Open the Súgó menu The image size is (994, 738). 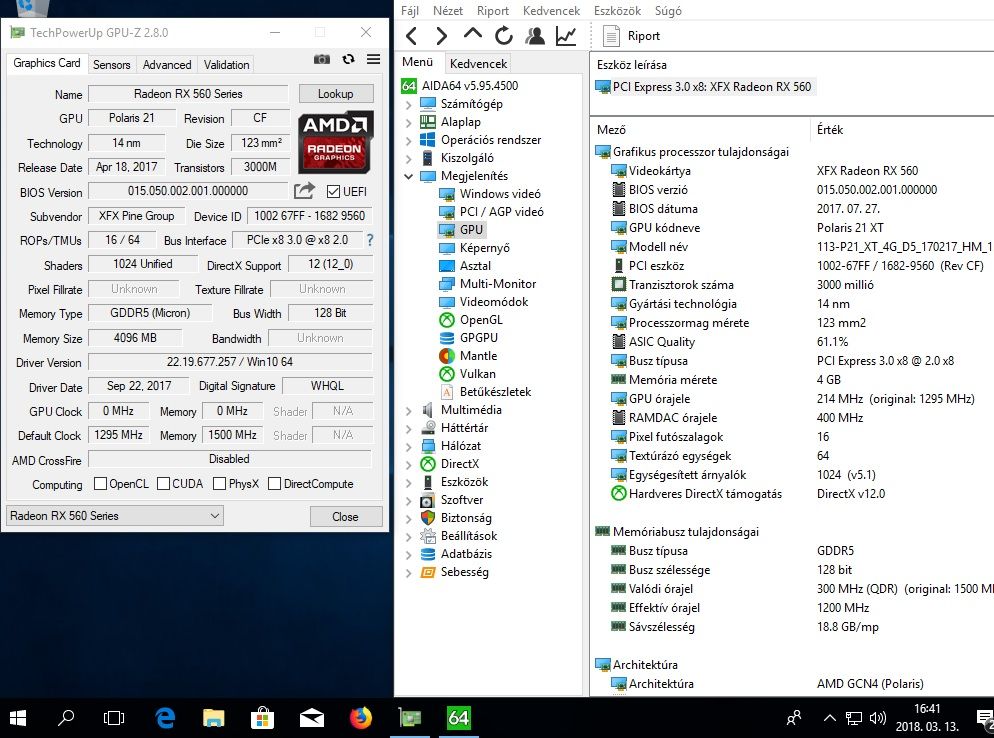(x=668, y=11)
